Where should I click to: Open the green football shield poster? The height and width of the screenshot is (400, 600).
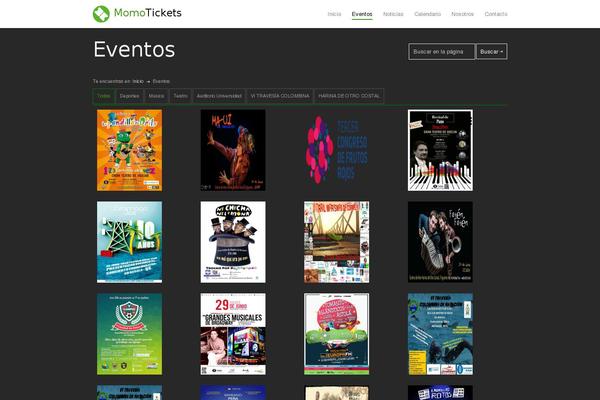click(x=129, y=334)
